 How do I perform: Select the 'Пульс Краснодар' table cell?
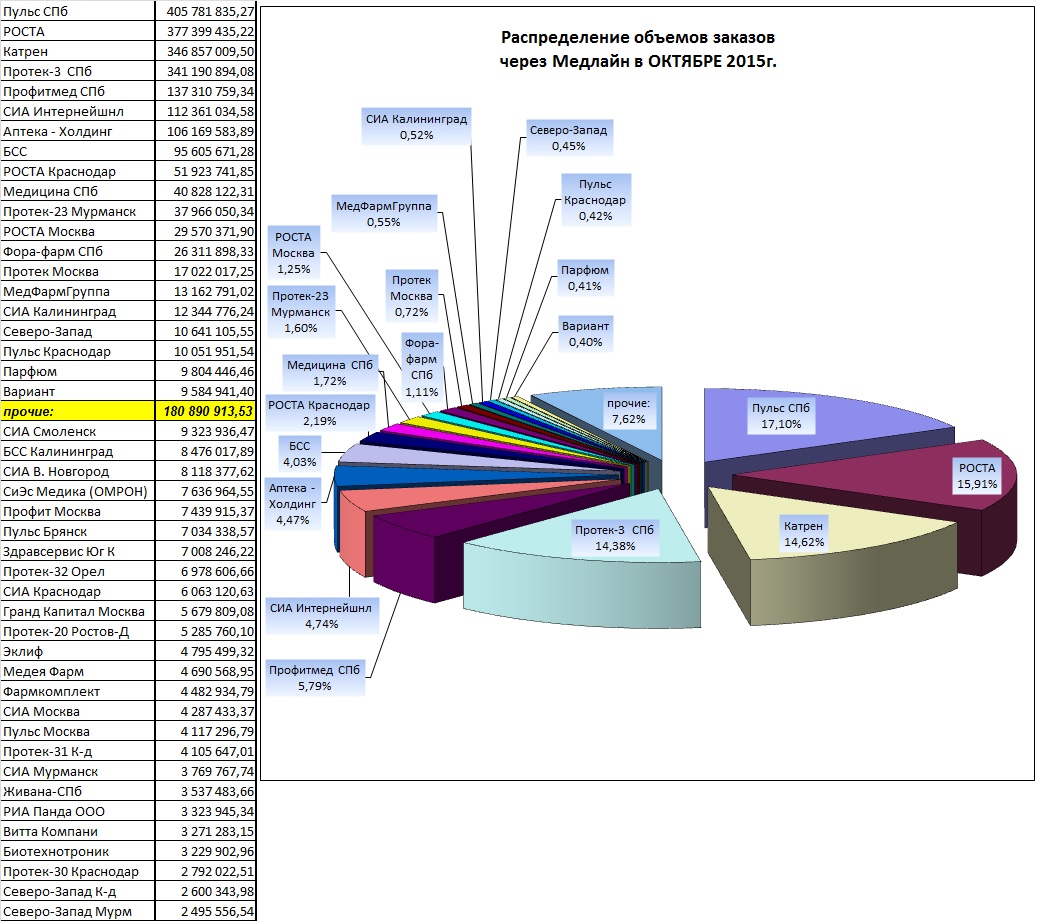[78, 351]
